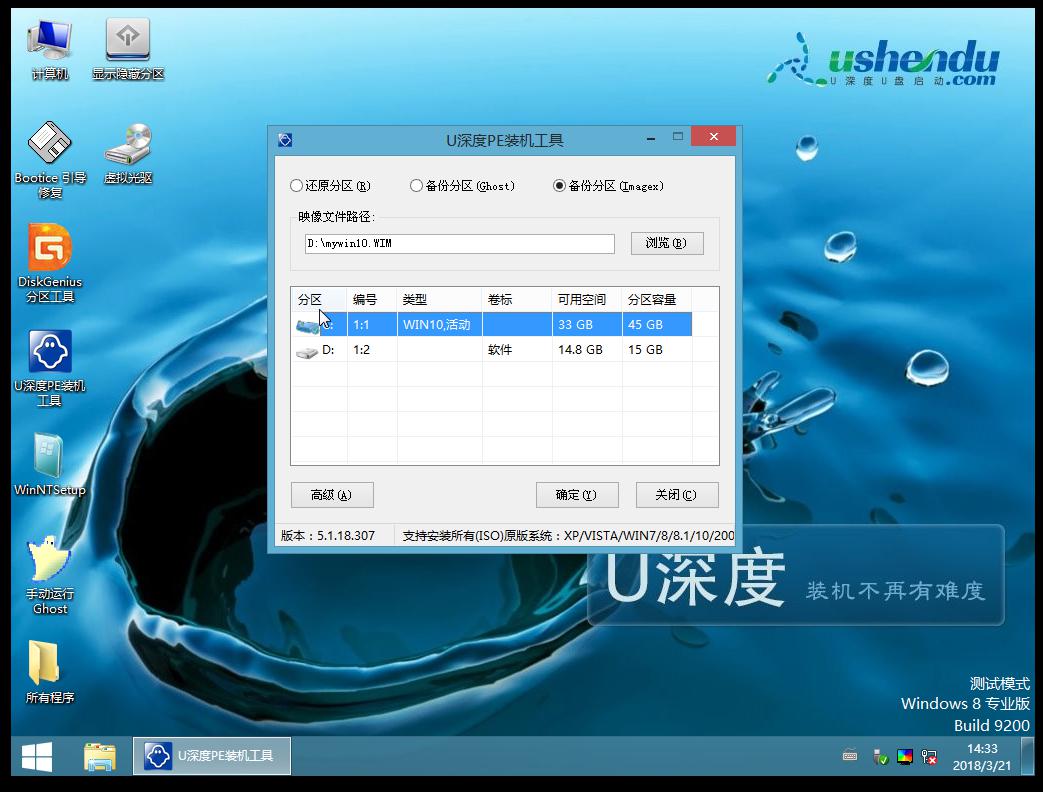Select the 还原分区(R) radio button
1043x792 pixels.
pos(331,186)
